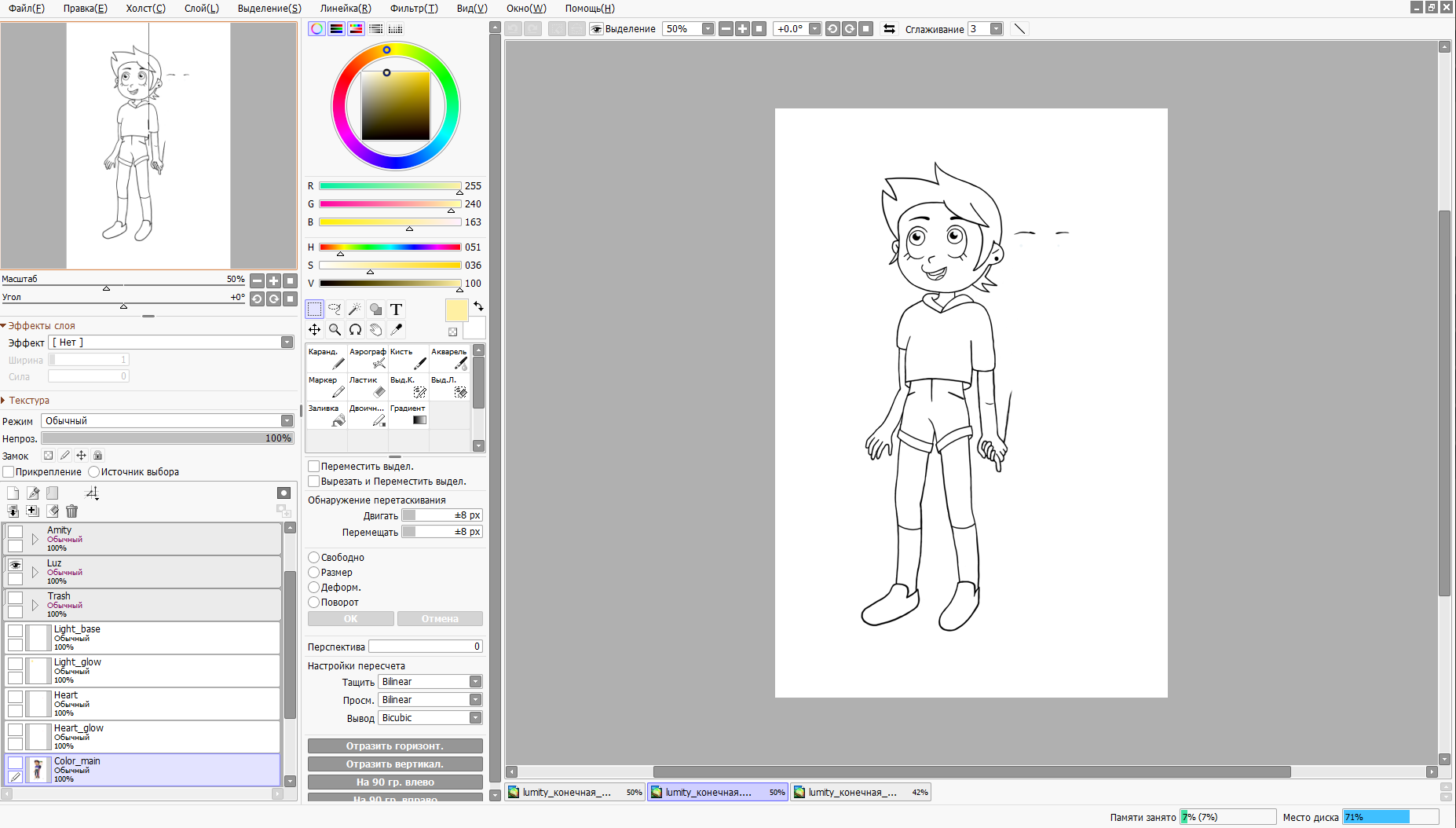Open the Линейка menu

pyautogui.click(x=346, y=9)
